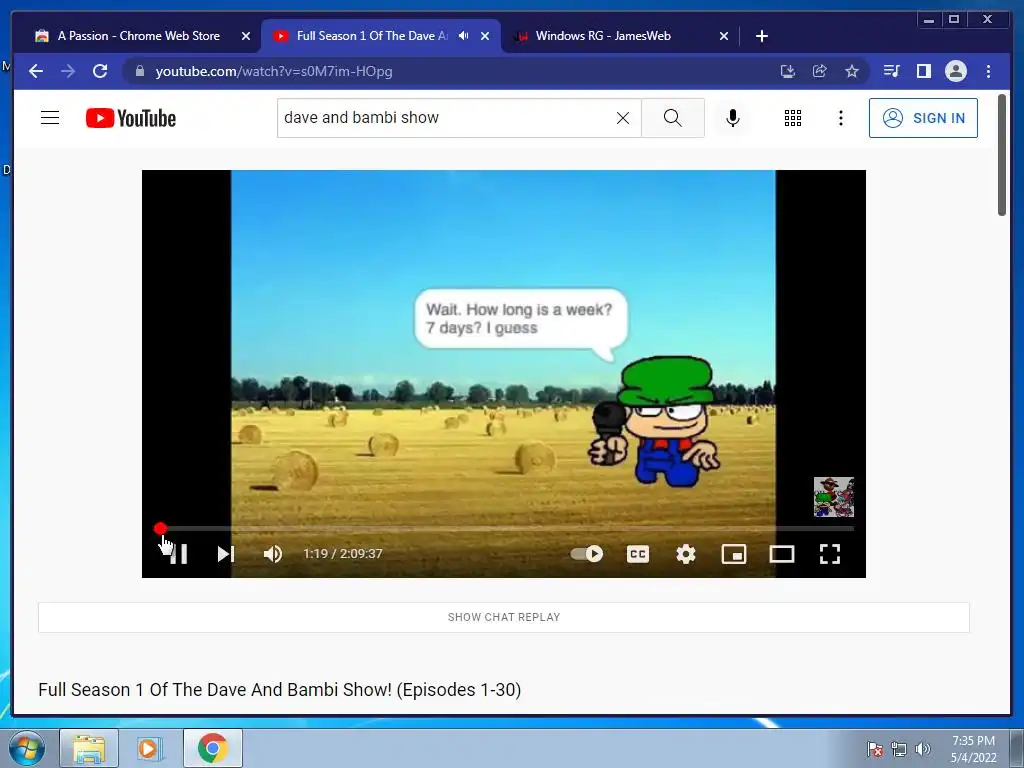Search with voice microphone icon

[x=733, y=118]
